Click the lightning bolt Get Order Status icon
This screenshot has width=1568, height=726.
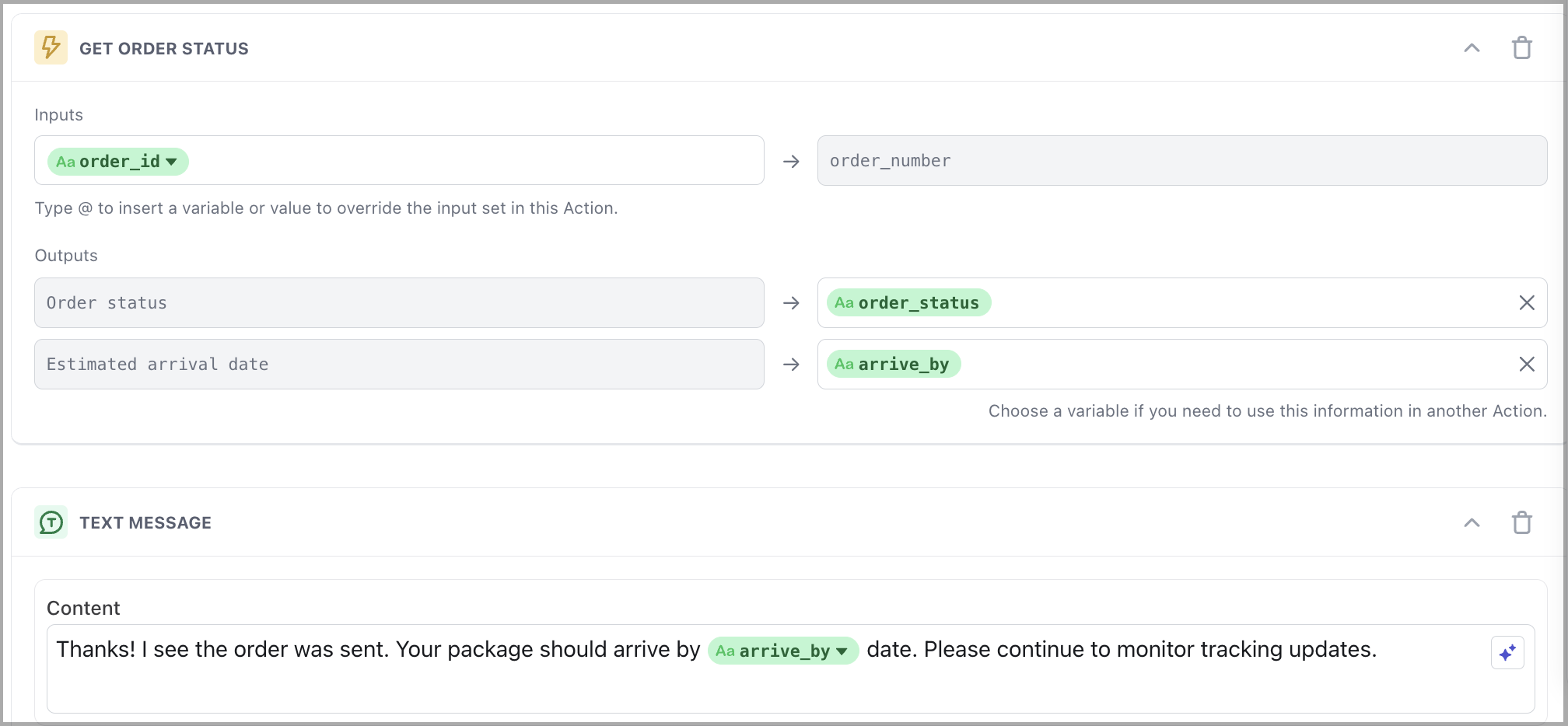51,47
